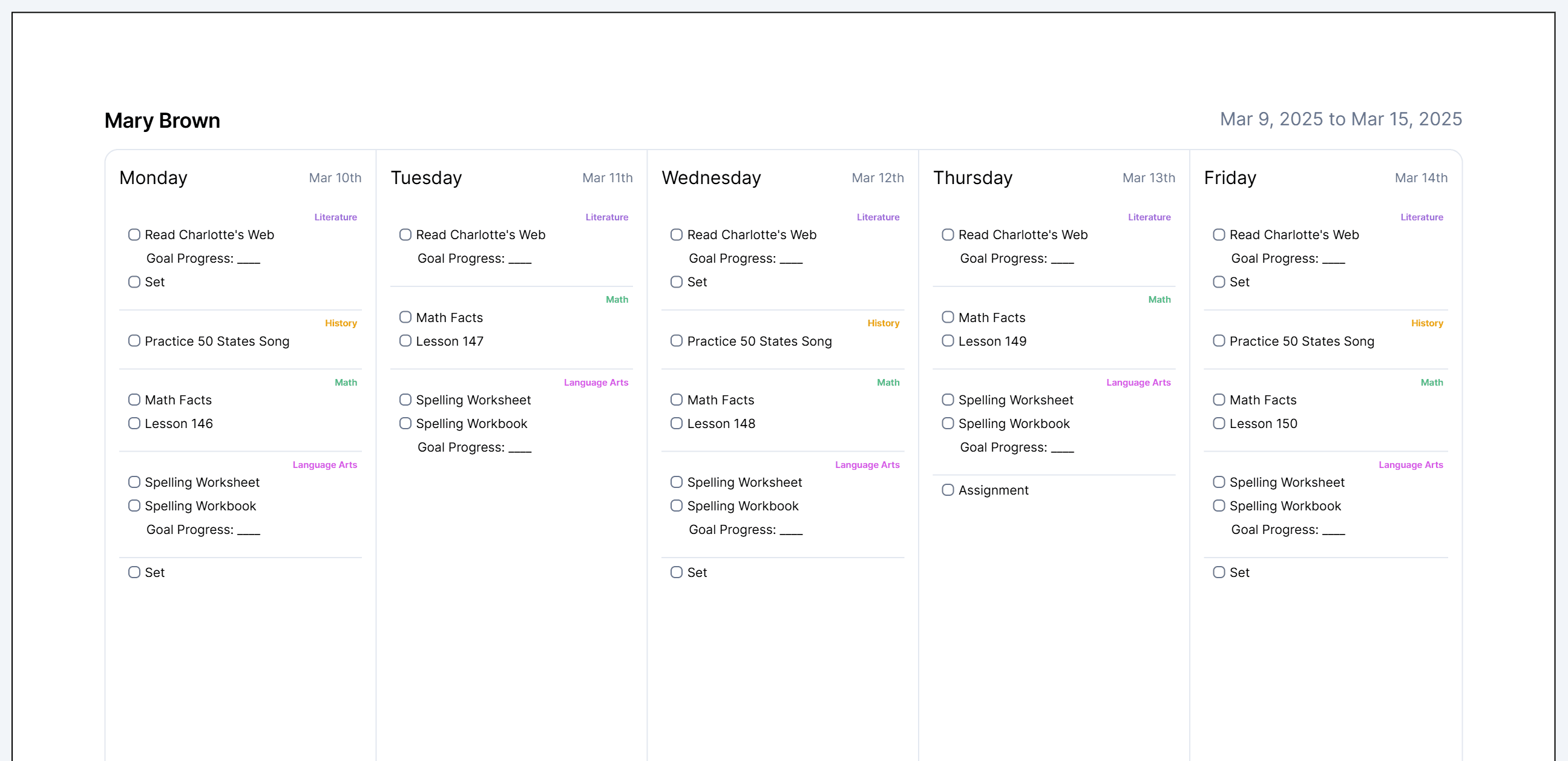Tick Thursday's Assignment checkbox
This screenshot has width=1568, height=761.
[x=948, y=490]
